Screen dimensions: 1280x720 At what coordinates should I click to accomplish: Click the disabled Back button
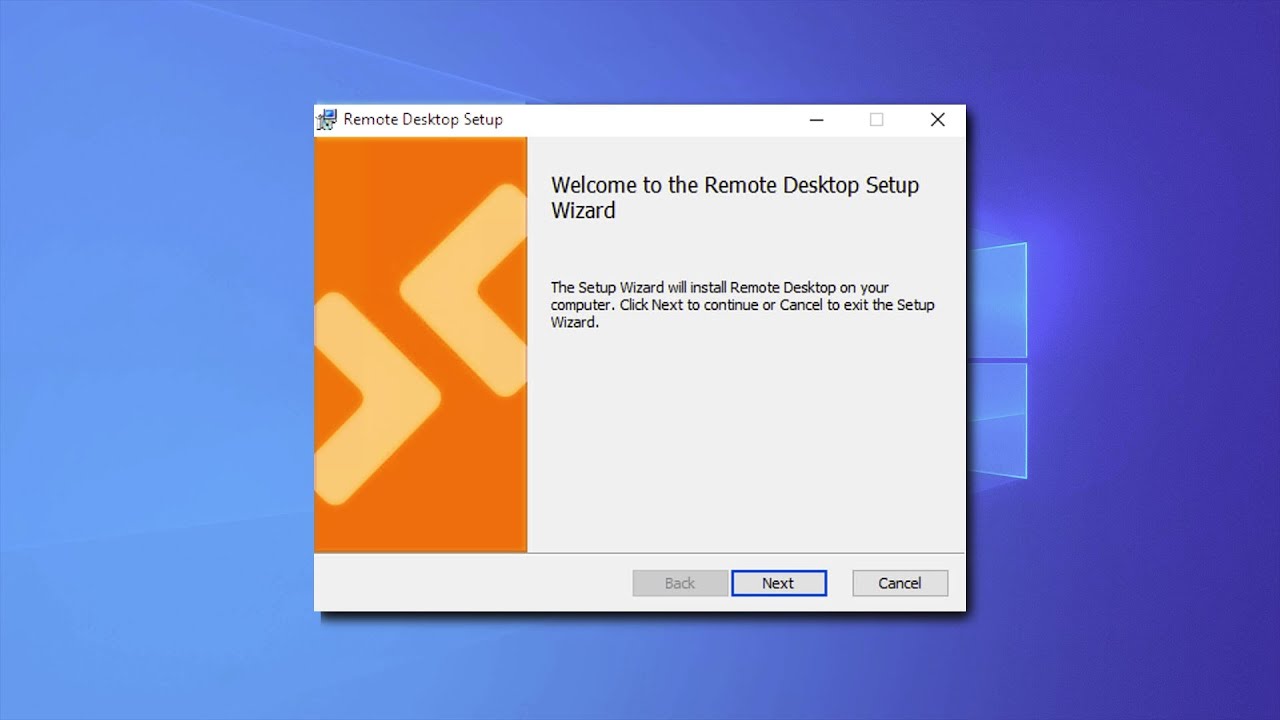(680, 583)
